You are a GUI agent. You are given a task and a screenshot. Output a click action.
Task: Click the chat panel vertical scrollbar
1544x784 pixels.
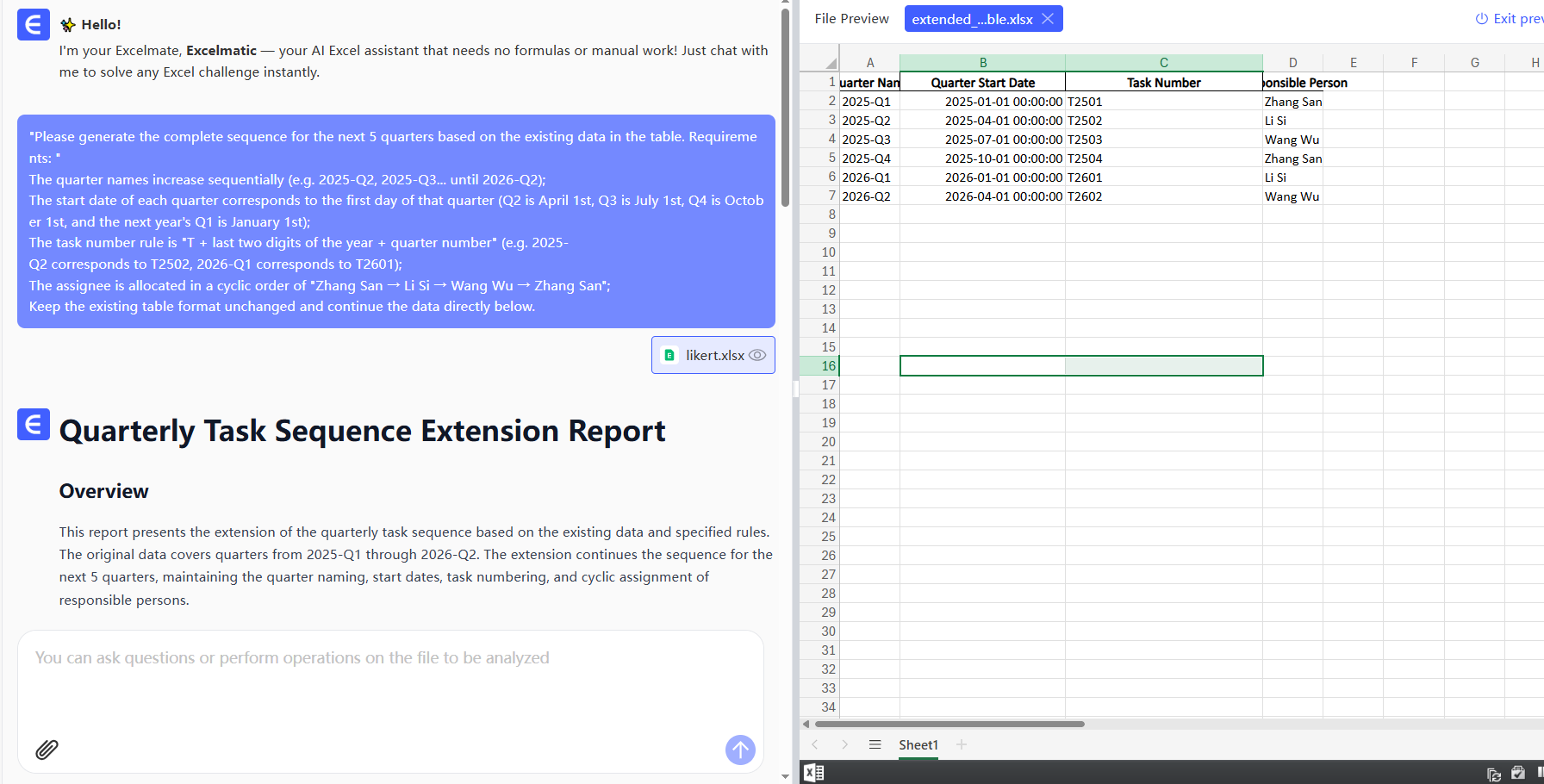coord(785,108)
